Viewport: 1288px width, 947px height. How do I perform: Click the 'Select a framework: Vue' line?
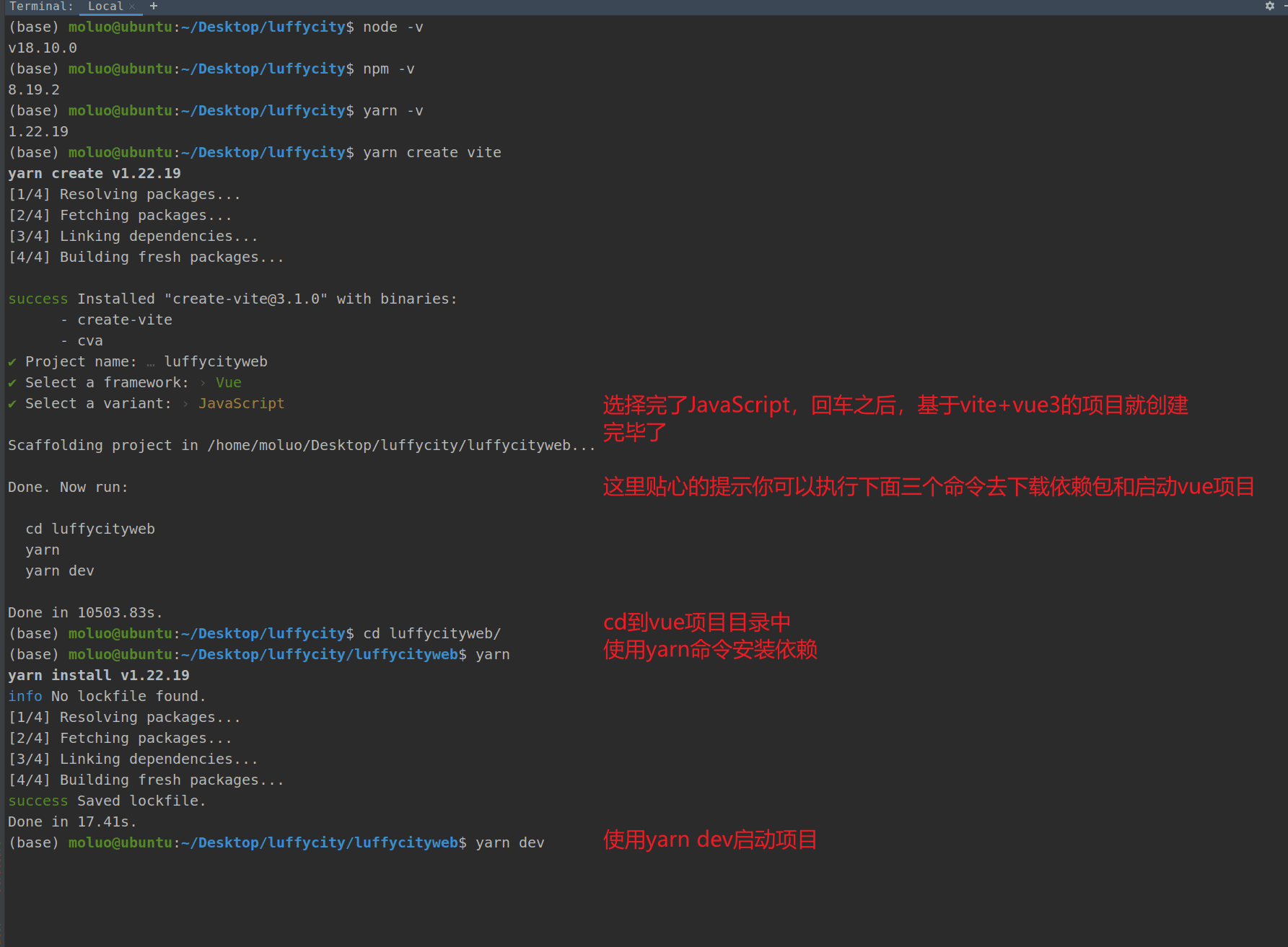[125, 382]
